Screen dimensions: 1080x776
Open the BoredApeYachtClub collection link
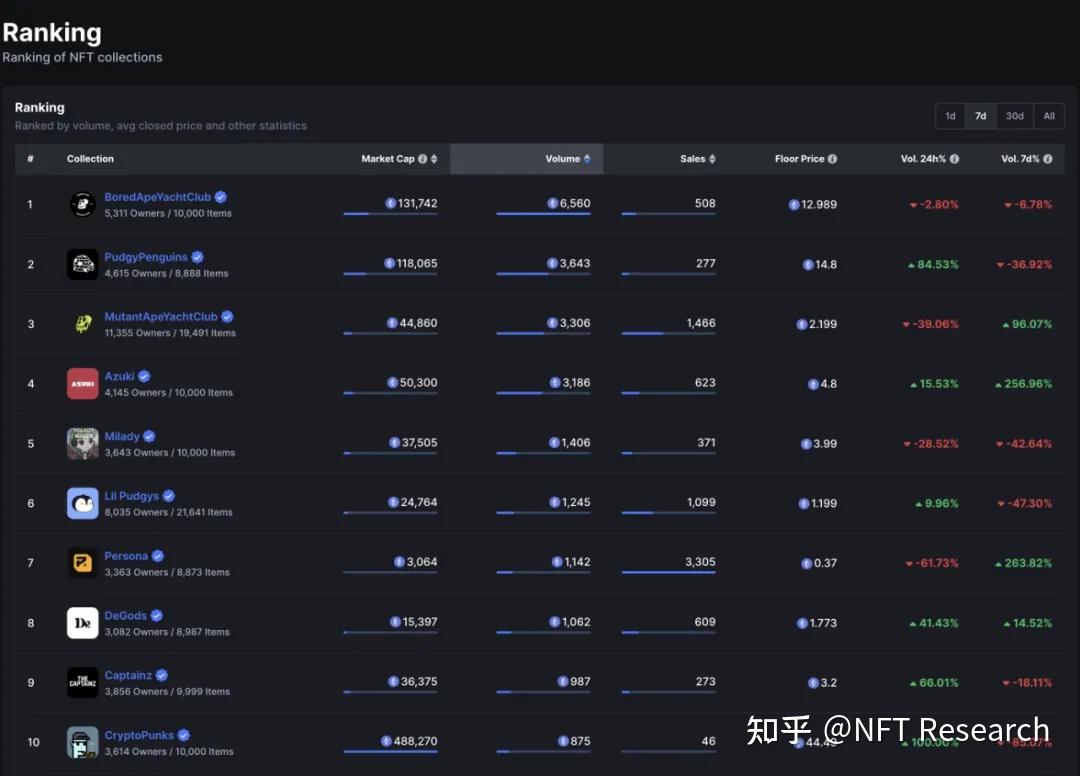[158, 197]
